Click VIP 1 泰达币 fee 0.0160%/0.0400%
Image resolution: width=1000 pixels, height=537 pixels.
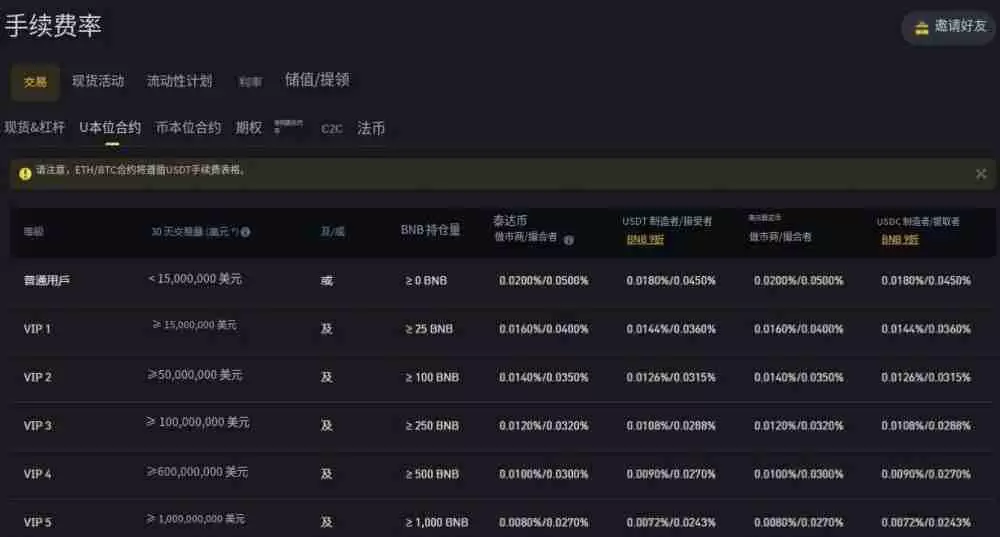pos(544,329)
